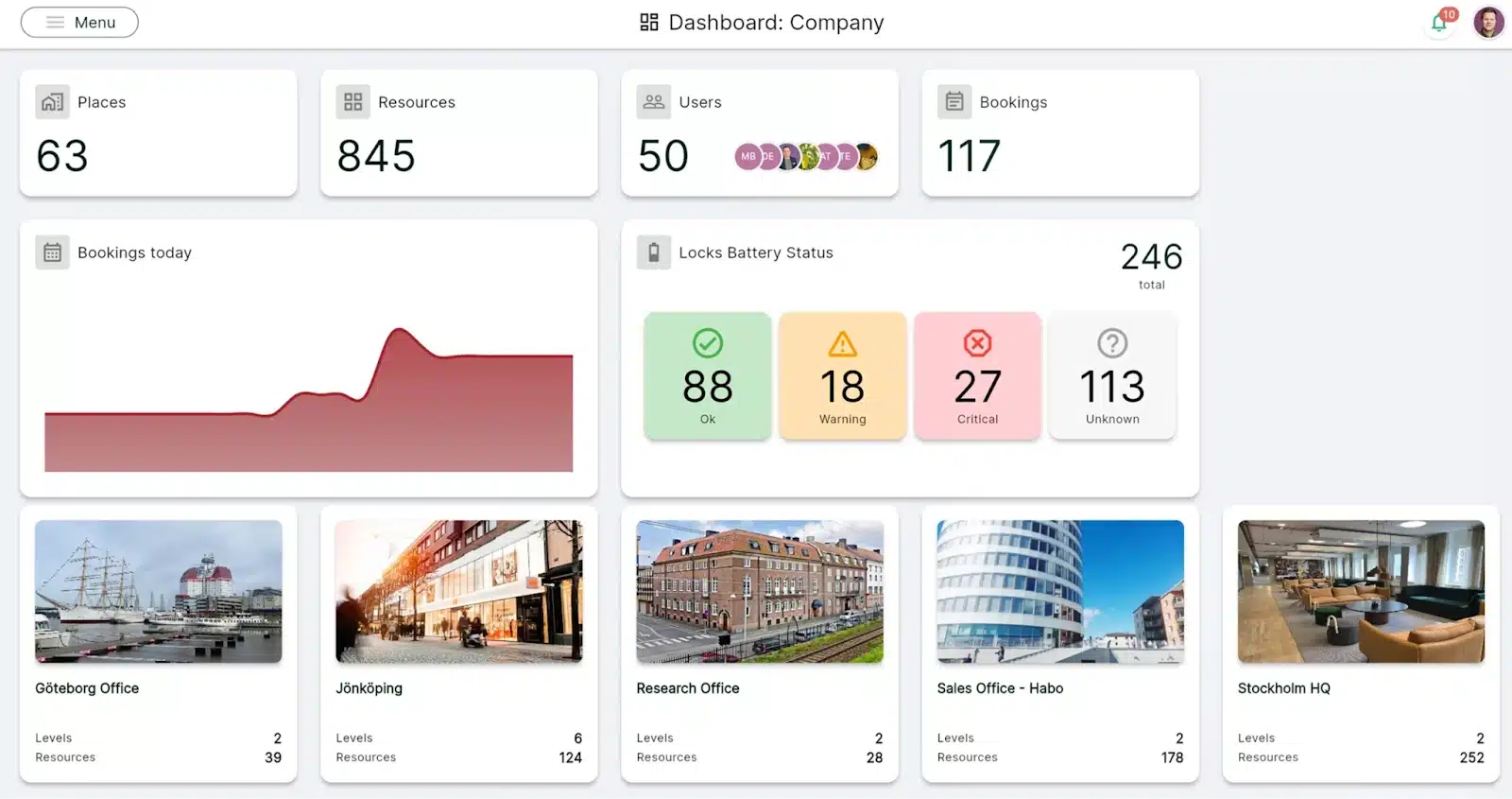
Task: Open the Research Office link
Action: tap(688, 688)
